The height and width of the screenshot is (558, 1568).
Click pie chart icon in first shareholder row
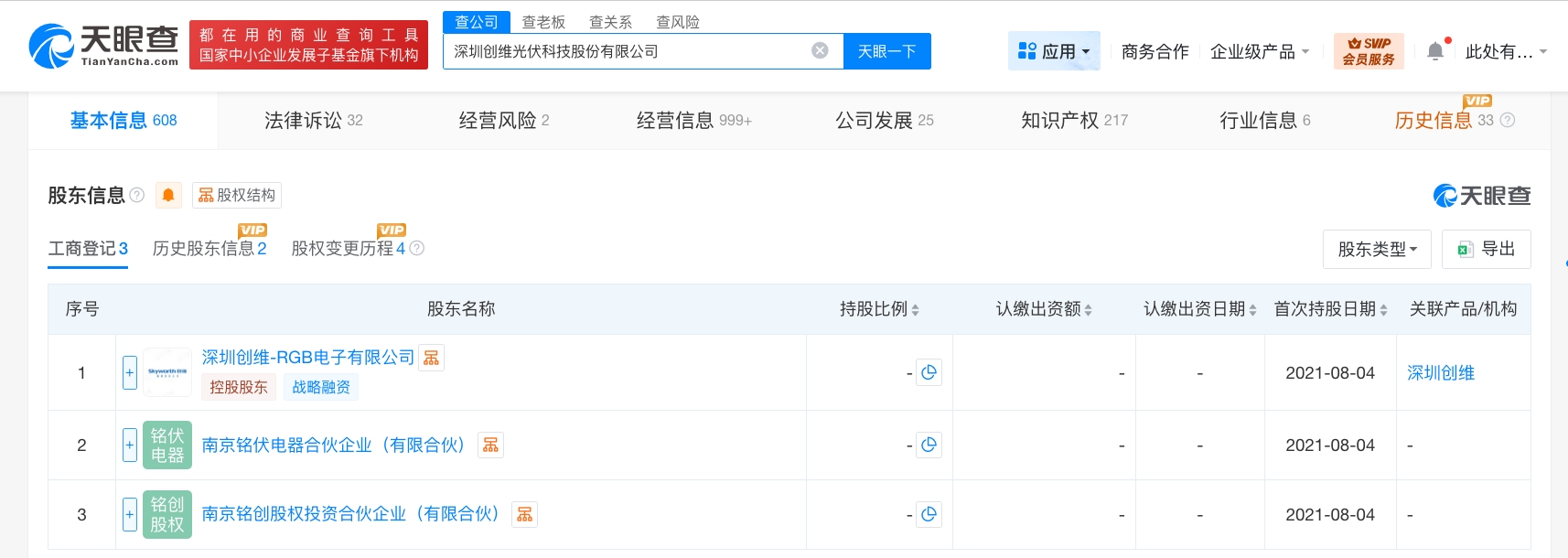pyautogui.click(x=929, y=372)
